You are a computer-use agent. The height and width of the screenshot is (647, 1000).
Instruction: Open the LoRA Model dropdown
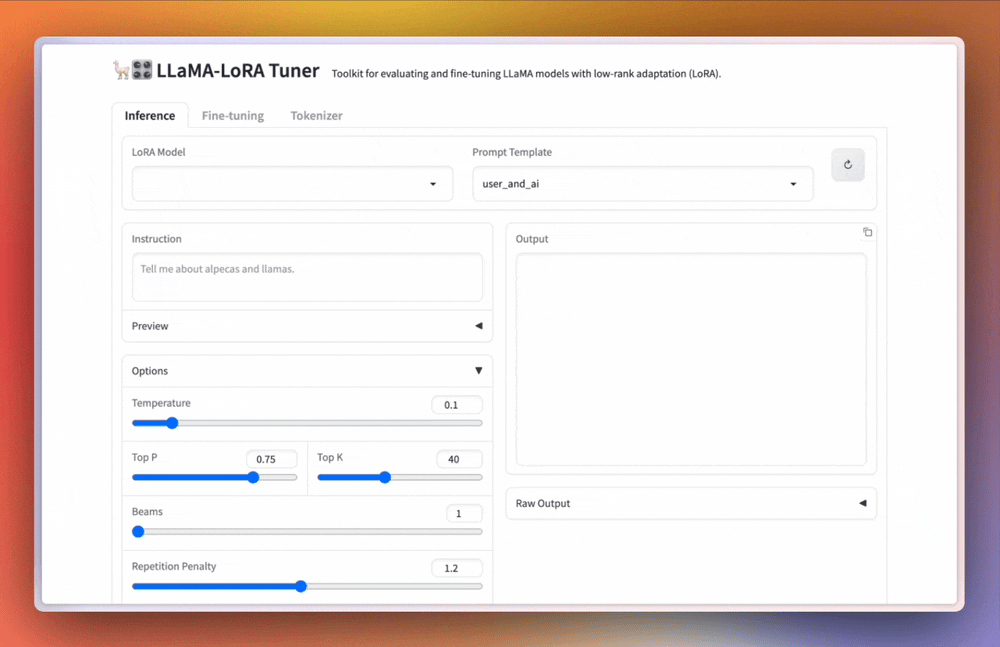point(292,184)
